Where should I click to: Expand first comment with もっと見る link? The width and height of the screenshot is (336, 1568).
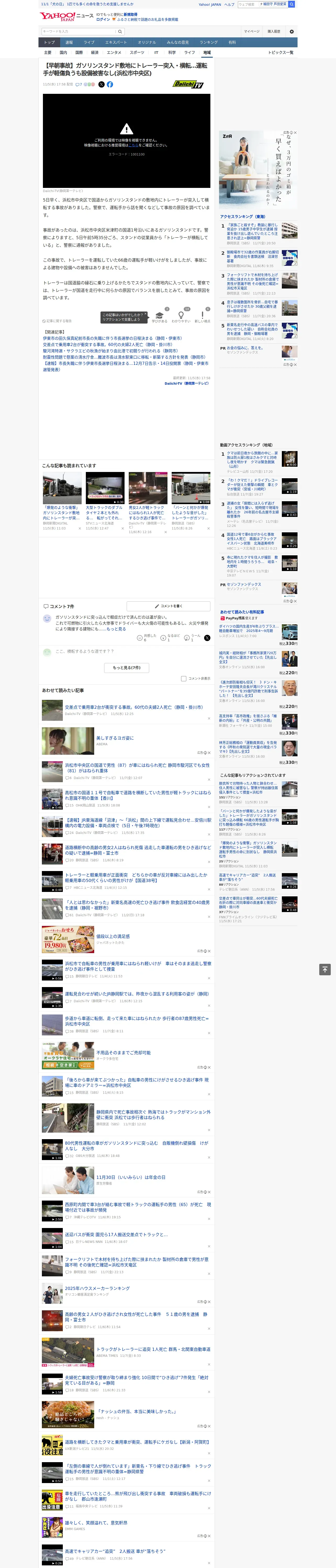[117, 629]
